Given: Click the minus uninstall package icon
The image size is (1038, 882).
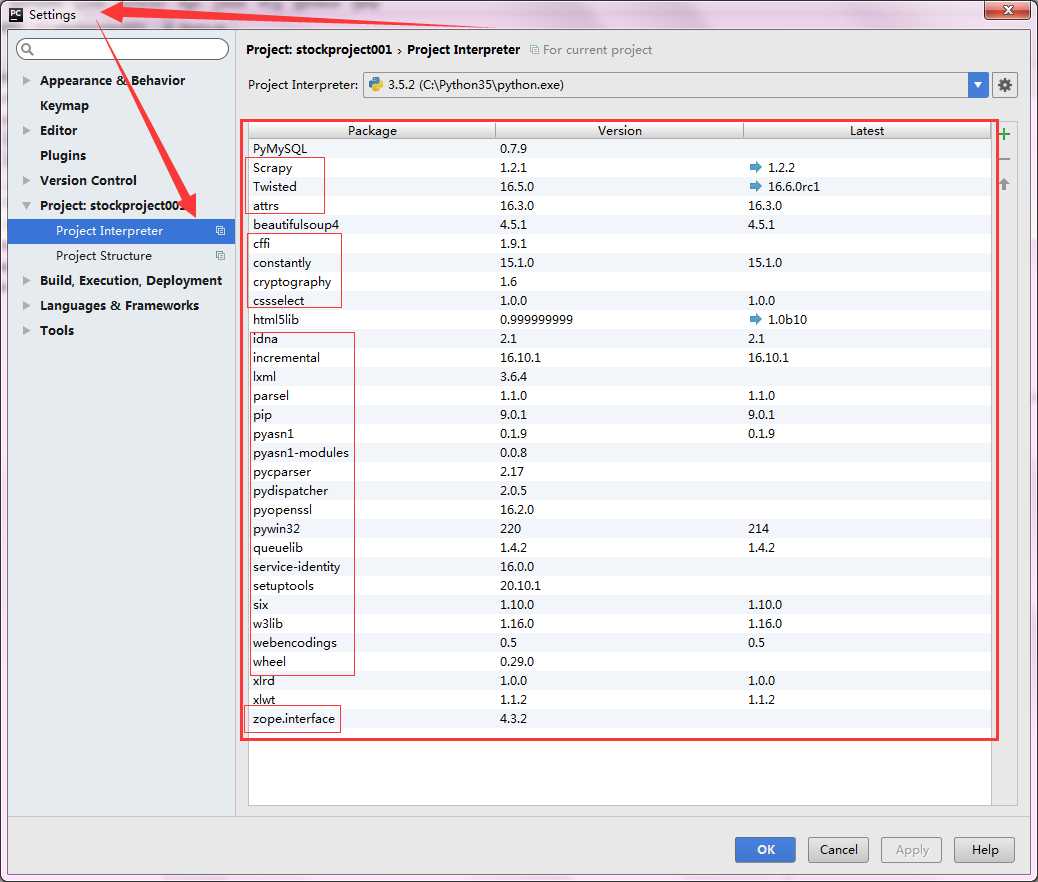Looking at the screenshot, I should point(1004,160).
